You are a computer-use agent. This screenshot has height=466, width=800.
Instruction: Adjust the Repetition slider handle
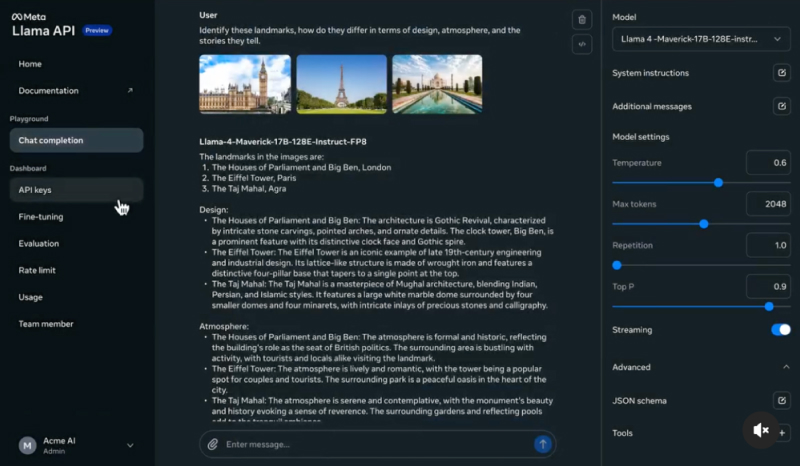click(x=617, y=265)
